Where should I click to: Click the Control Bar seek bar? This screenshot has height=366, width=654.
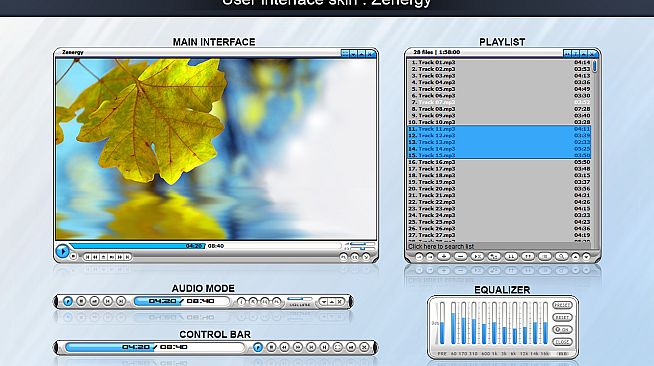pos(155,347)
